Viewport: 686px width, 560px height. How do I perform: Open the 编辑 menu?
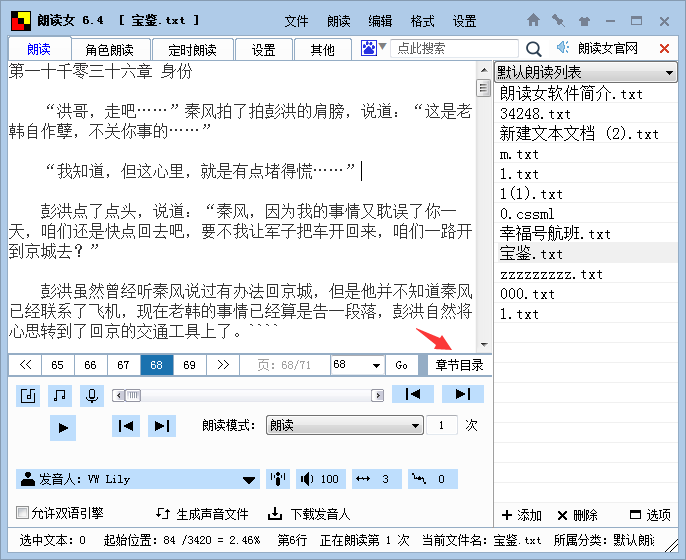tap(380, 21)
